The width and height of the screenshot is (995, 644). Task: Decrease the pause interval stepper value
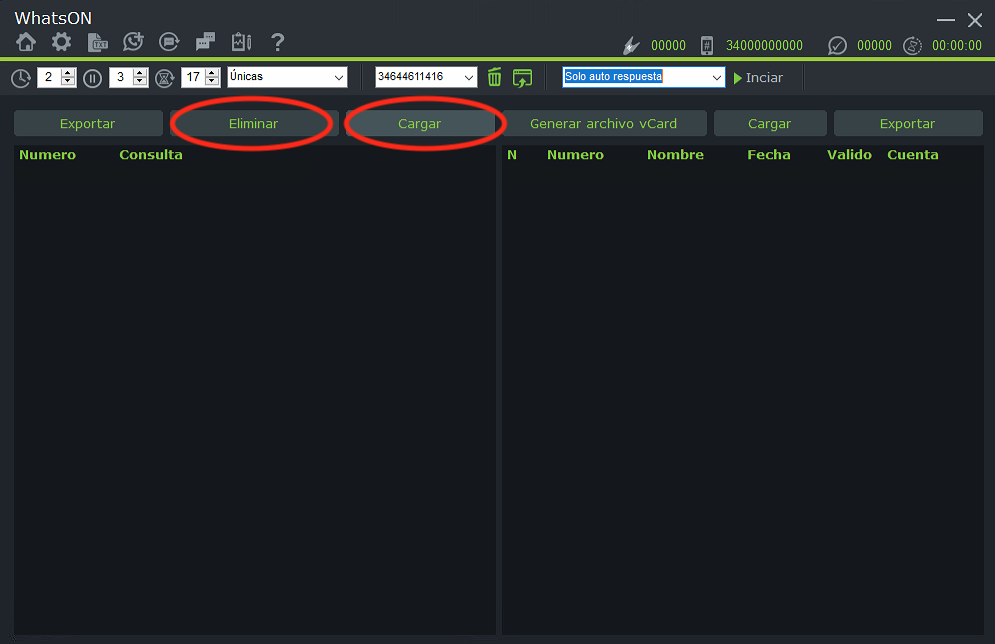[x=140, y=82]
